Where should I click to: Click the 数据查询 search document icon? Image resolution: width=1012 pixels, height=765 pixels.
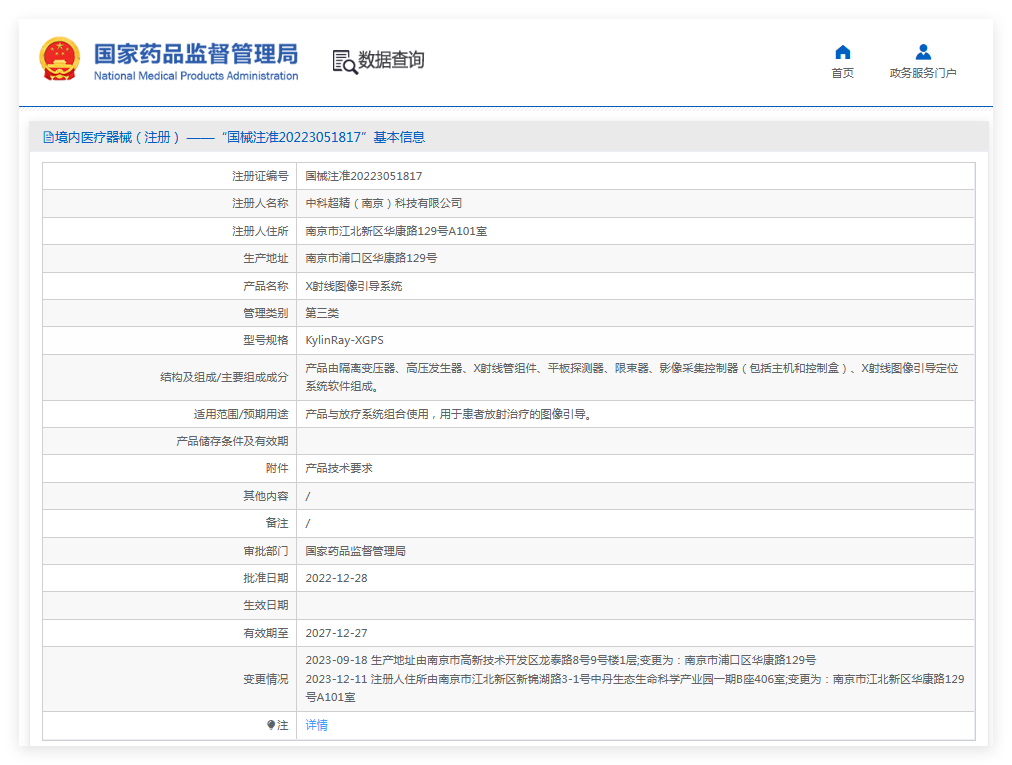(x=345, y=61)
